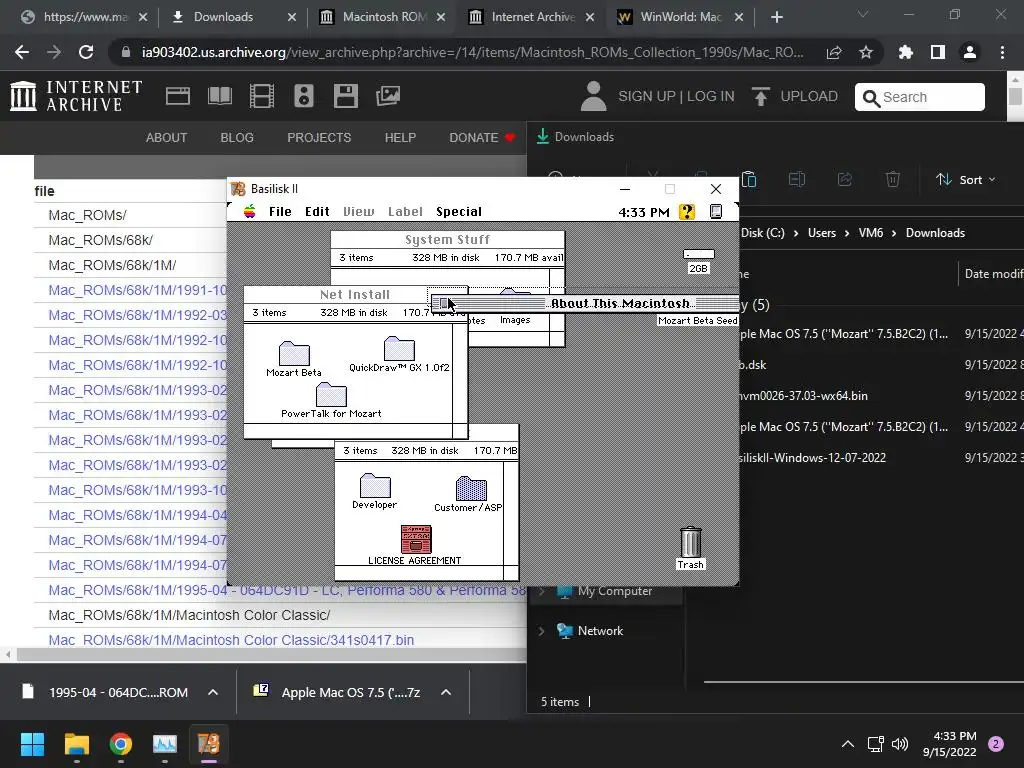Switch to the Downloads browser tab

(x=232, y=17)
